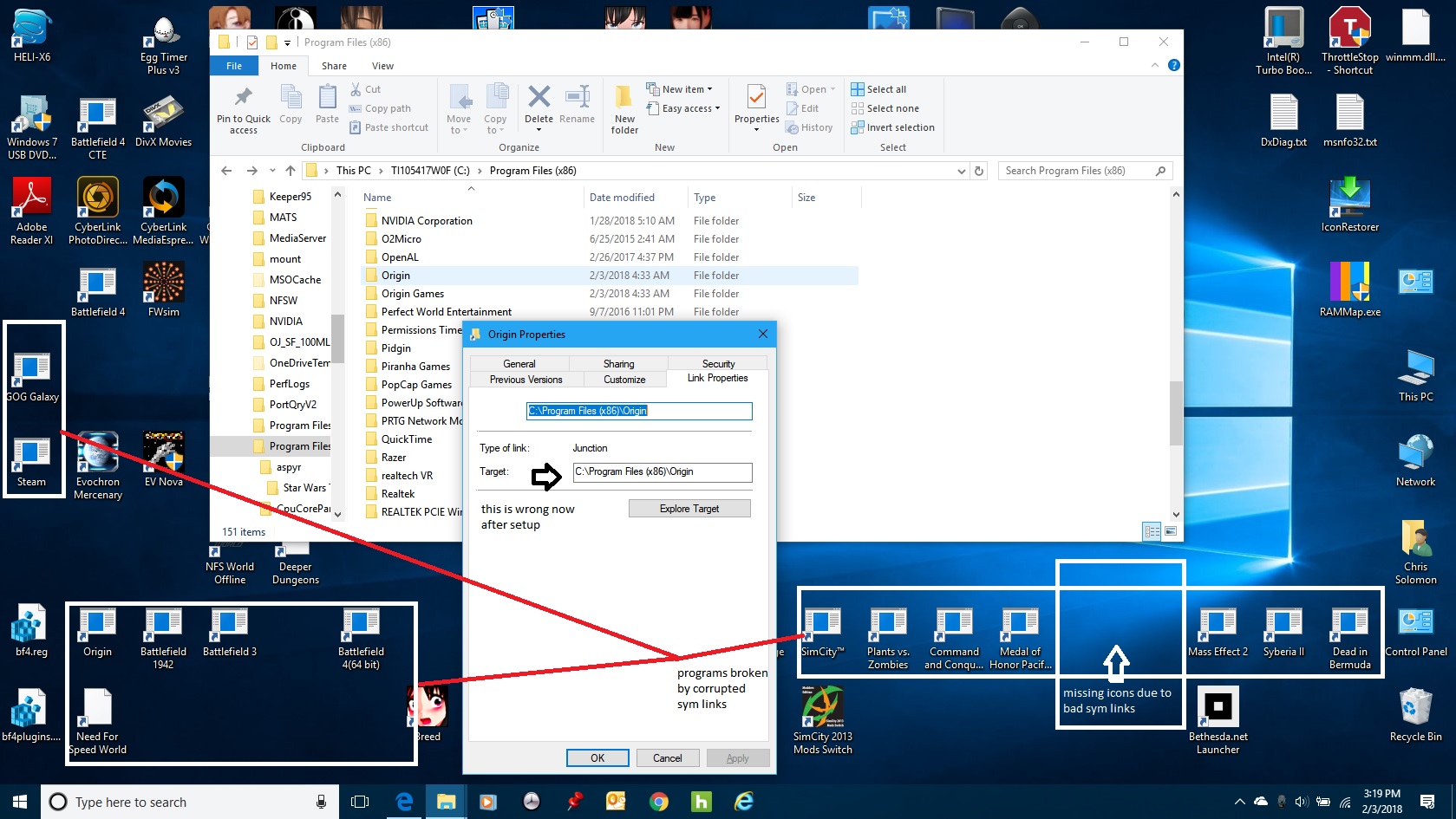
Task: Open the address bar history dropdown
Action: pos(961,171)
